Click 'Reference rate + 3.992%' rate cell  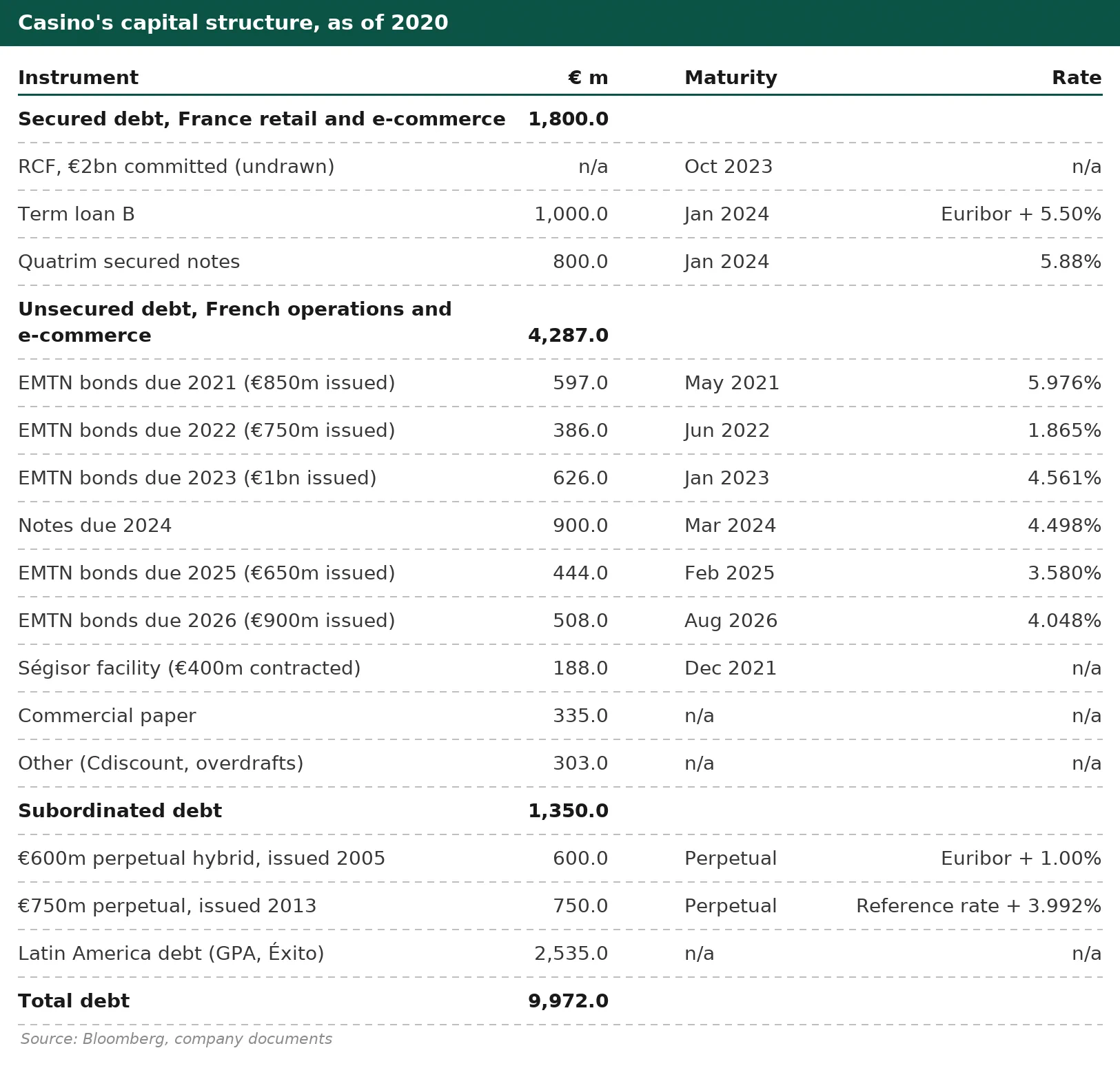point(979,906)
